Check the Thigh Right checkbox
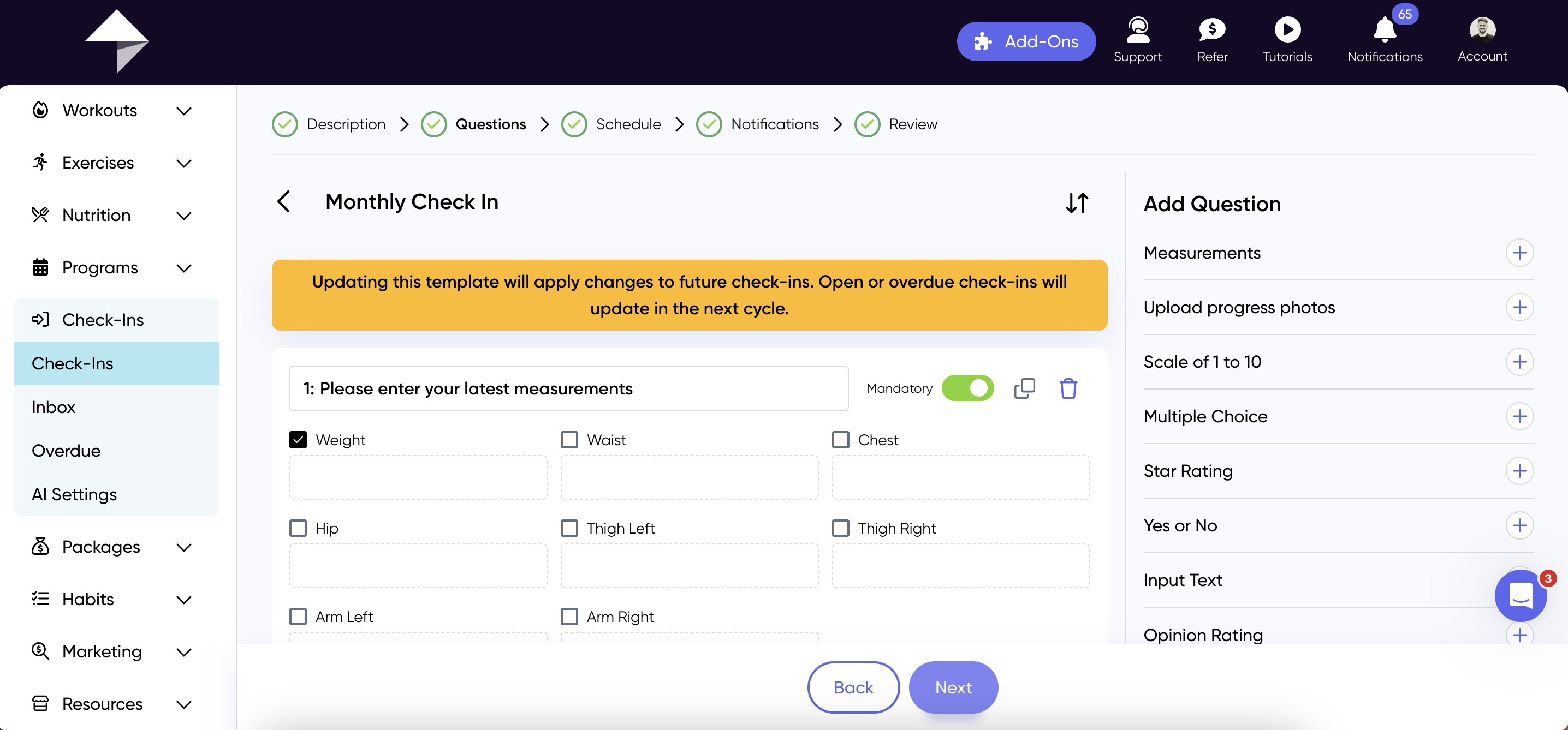The width and height of the screenshot is (1568, 730). coord(840,528)
